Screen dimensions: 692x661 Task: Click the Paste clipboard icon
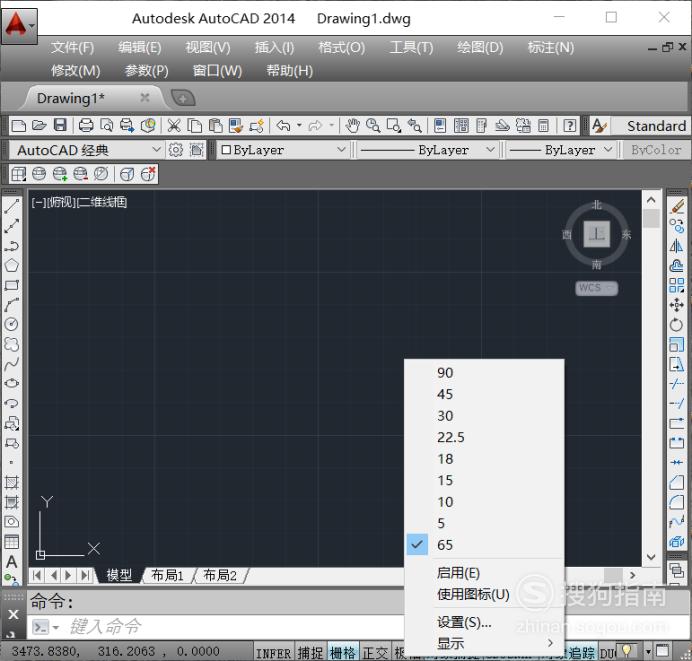pyautogui.click(x=215, y=126)
